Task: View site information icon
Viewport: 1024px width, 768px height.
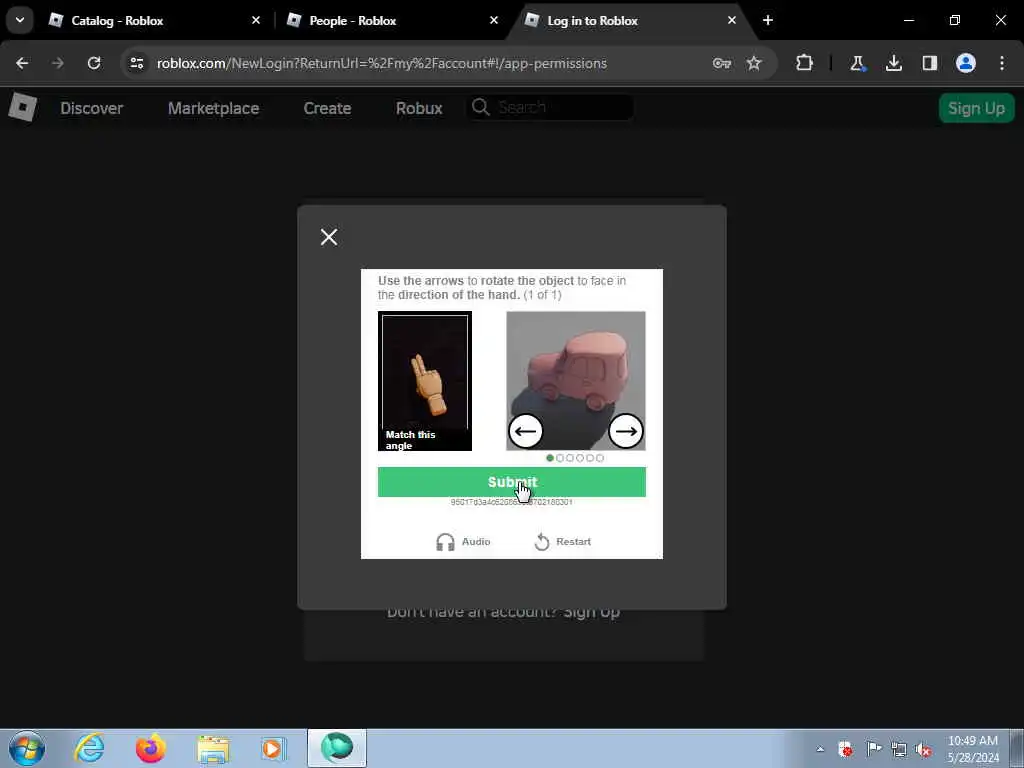Action: pyautogui.click(x=136, y=63)
